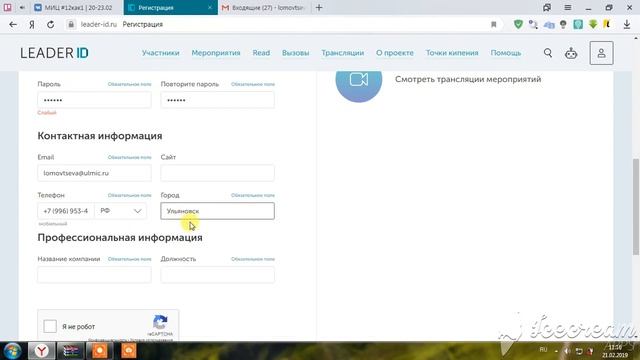The height and width of the screenshot is (360, 640).
Task: Click the reCAPTCHA logo
Action: (x=160, y=322)
